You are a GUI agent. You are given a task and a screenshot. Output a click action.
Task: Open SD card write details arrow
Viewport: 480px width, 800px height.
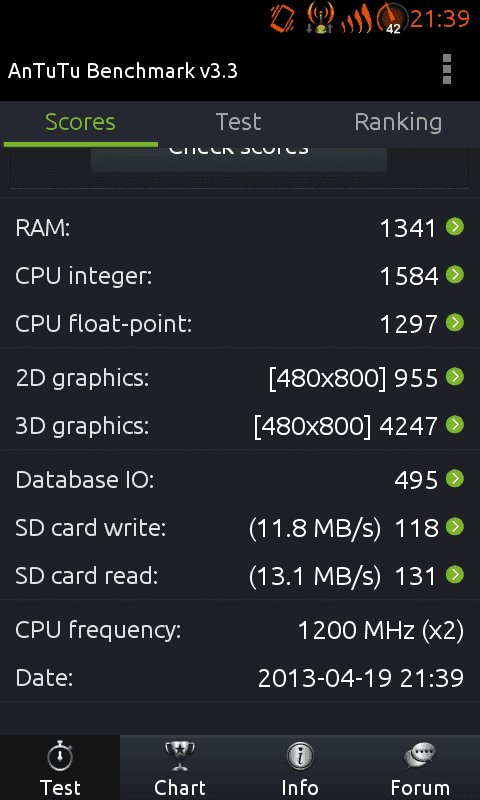[x=454, y=527]
